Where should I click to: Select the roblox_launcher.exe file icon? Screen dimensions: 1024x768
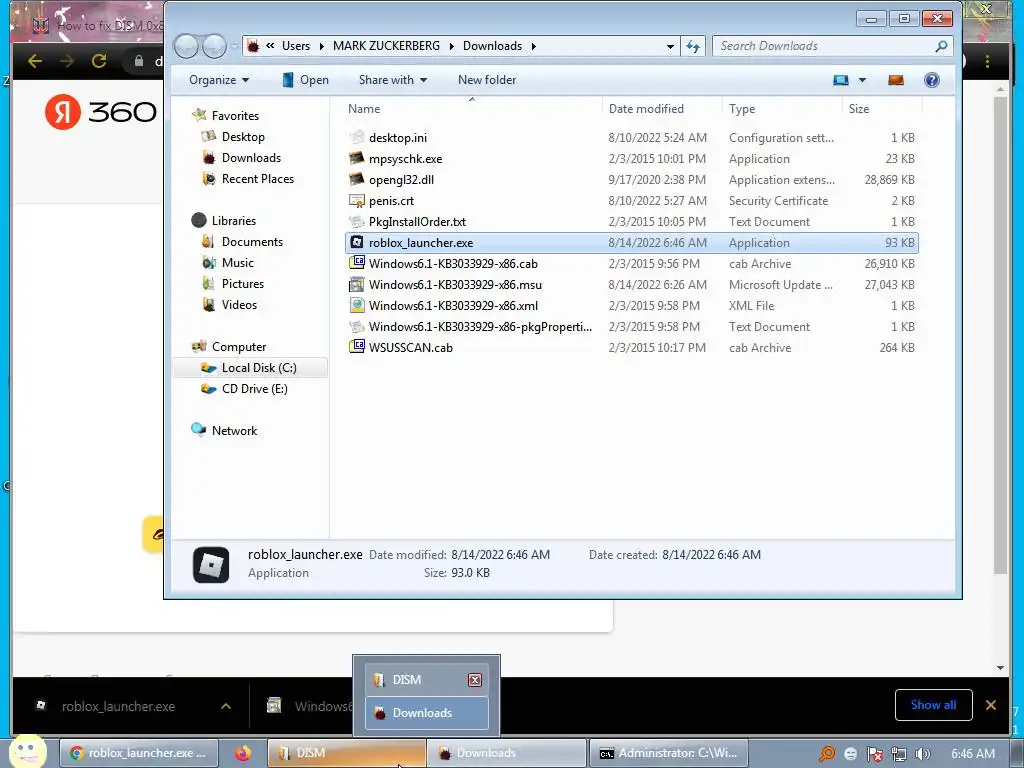(x=357, y=242)
